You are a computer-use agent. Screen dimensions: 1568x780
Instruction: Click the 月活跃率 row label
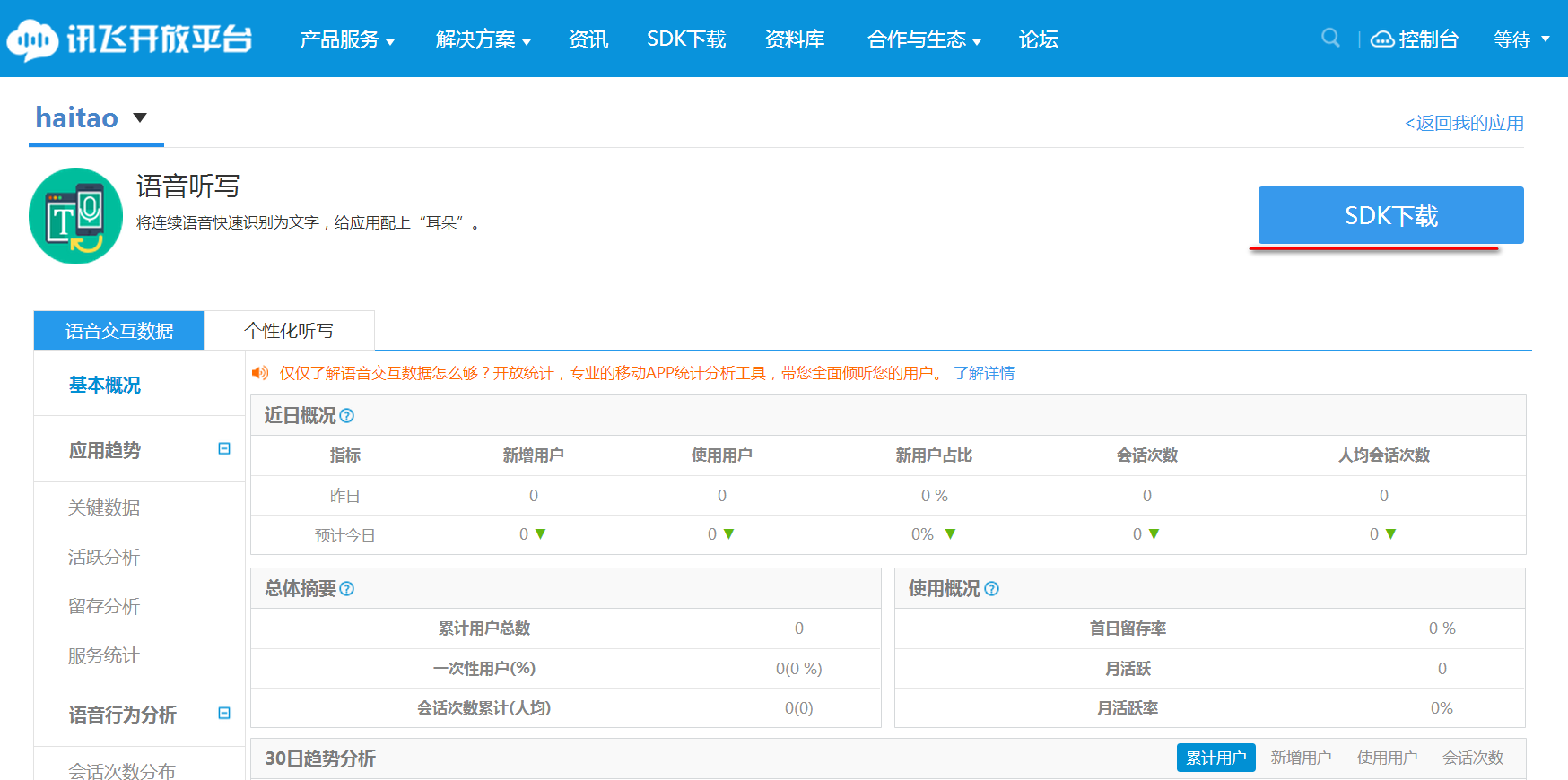click(x=1128, y=708)
